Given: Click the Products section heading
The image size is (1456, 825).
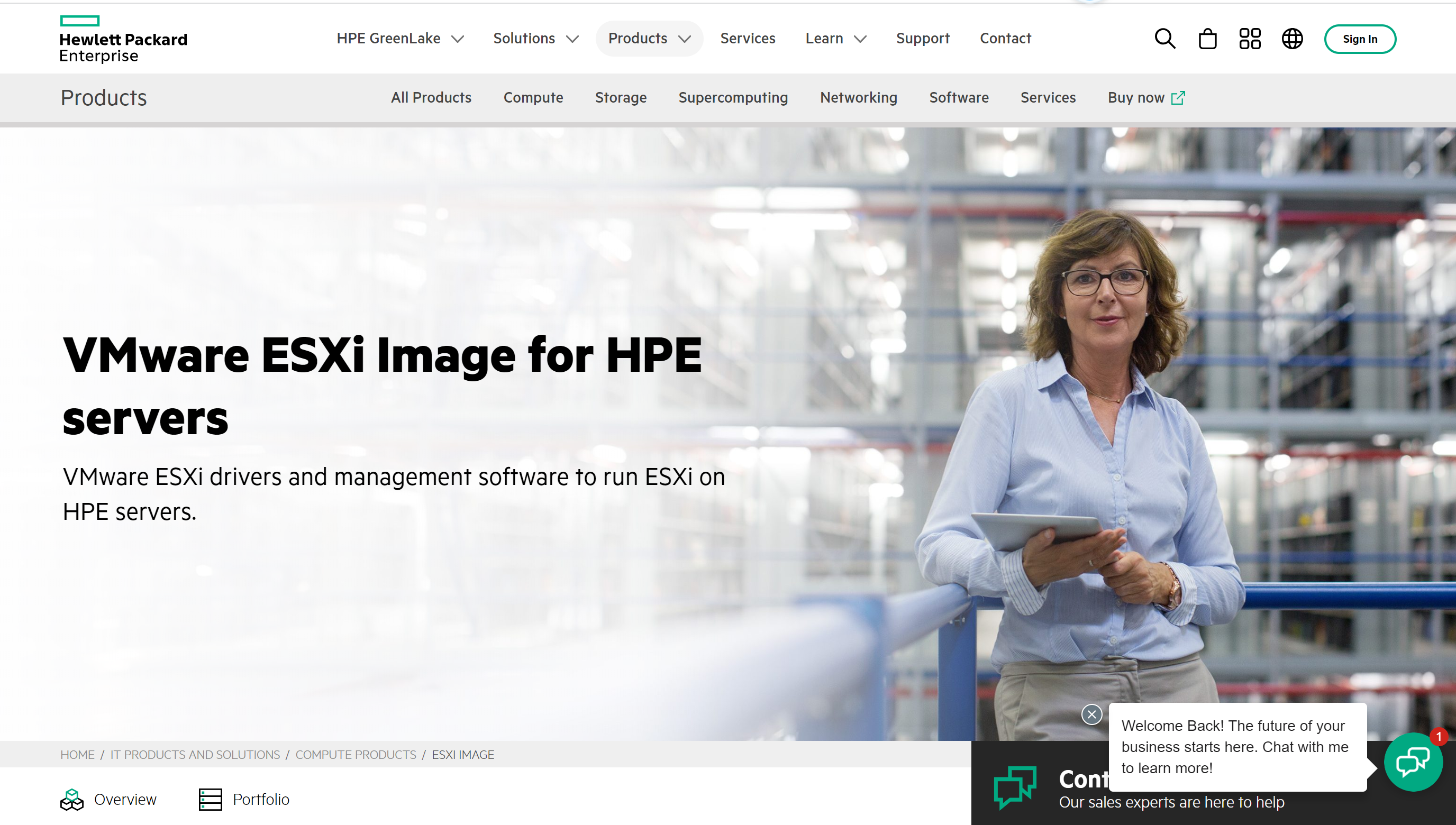Looking at the screenshot, I should (104, 97).
